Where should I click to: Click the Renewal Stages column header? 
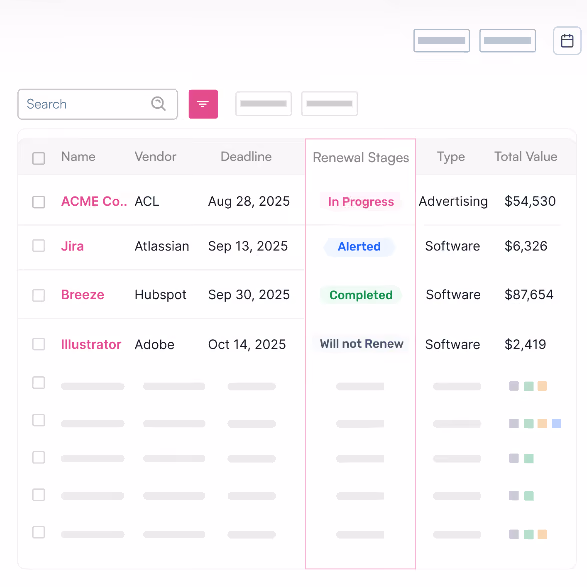click(361, 158)
